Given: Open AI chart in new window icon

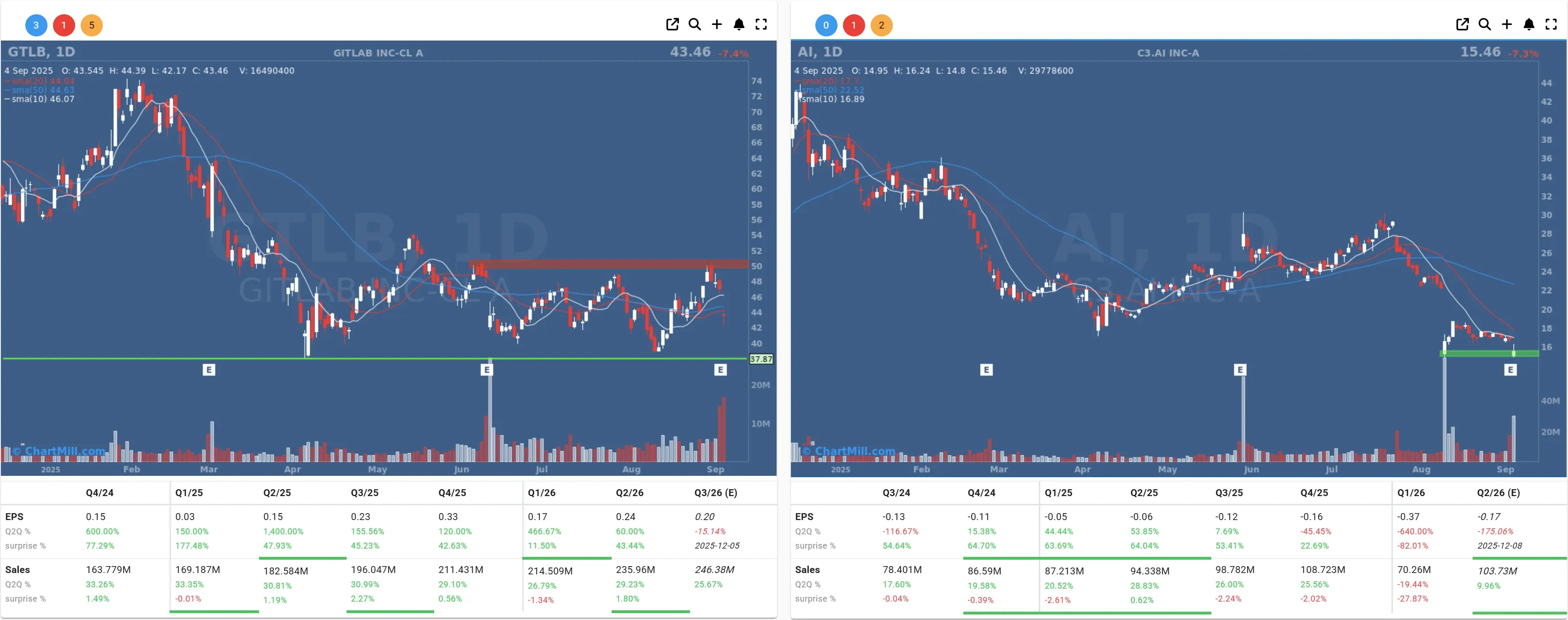Looking at the screenshot, I should tap(1462, 24).
